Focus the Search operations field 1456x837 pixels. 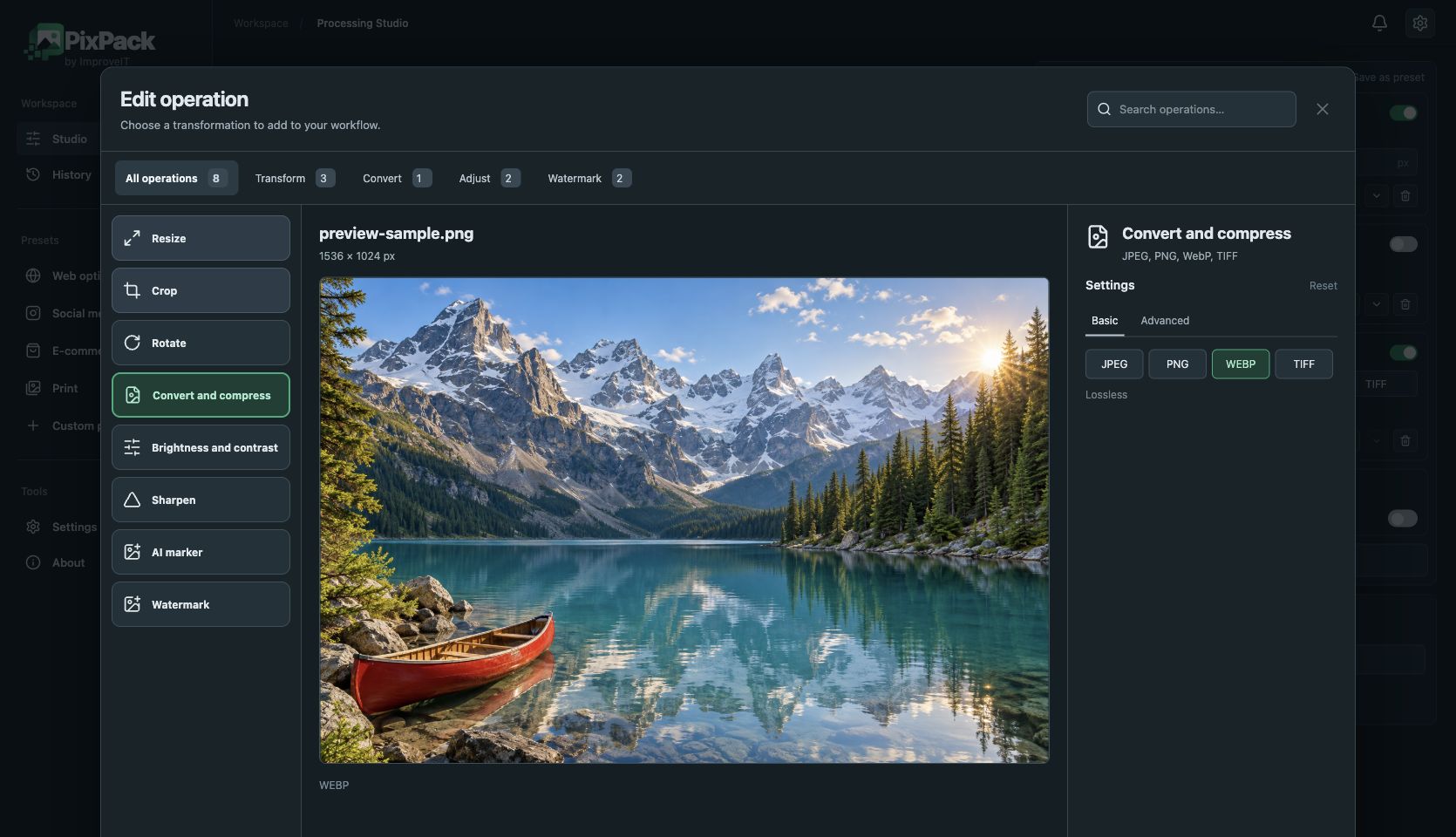coord(1191,109)
